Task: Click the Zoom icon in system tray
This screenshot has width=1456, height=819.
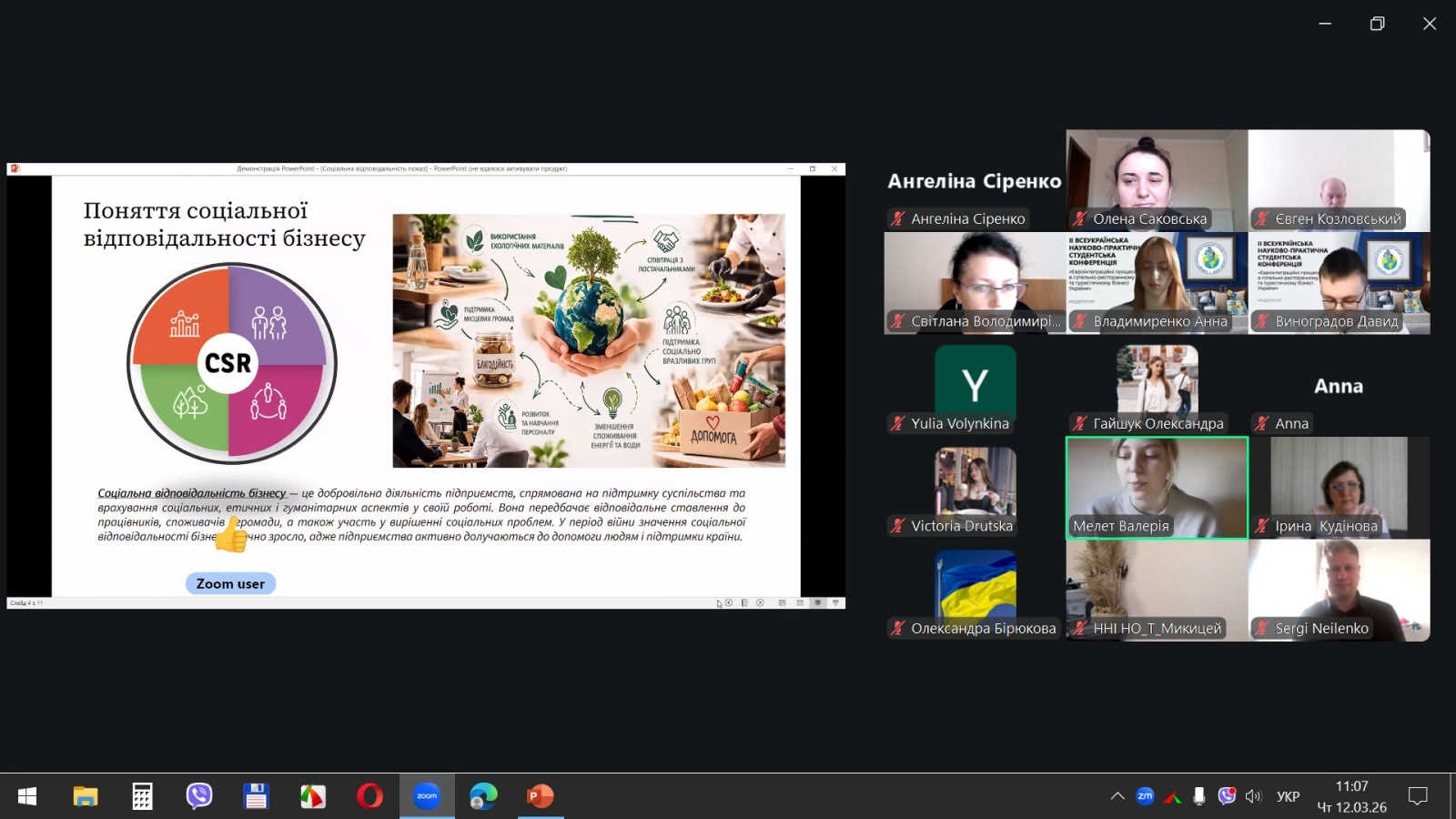Action: [1145, 796]
